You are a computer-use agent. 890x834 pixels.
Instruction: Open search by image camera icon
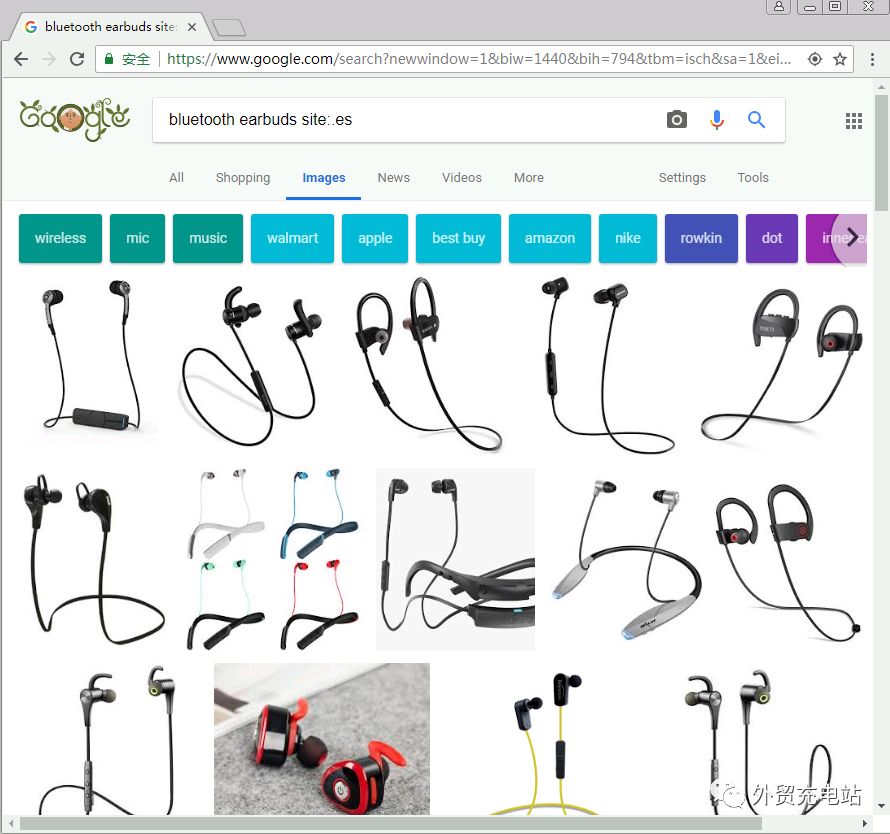tap(677, 120)
